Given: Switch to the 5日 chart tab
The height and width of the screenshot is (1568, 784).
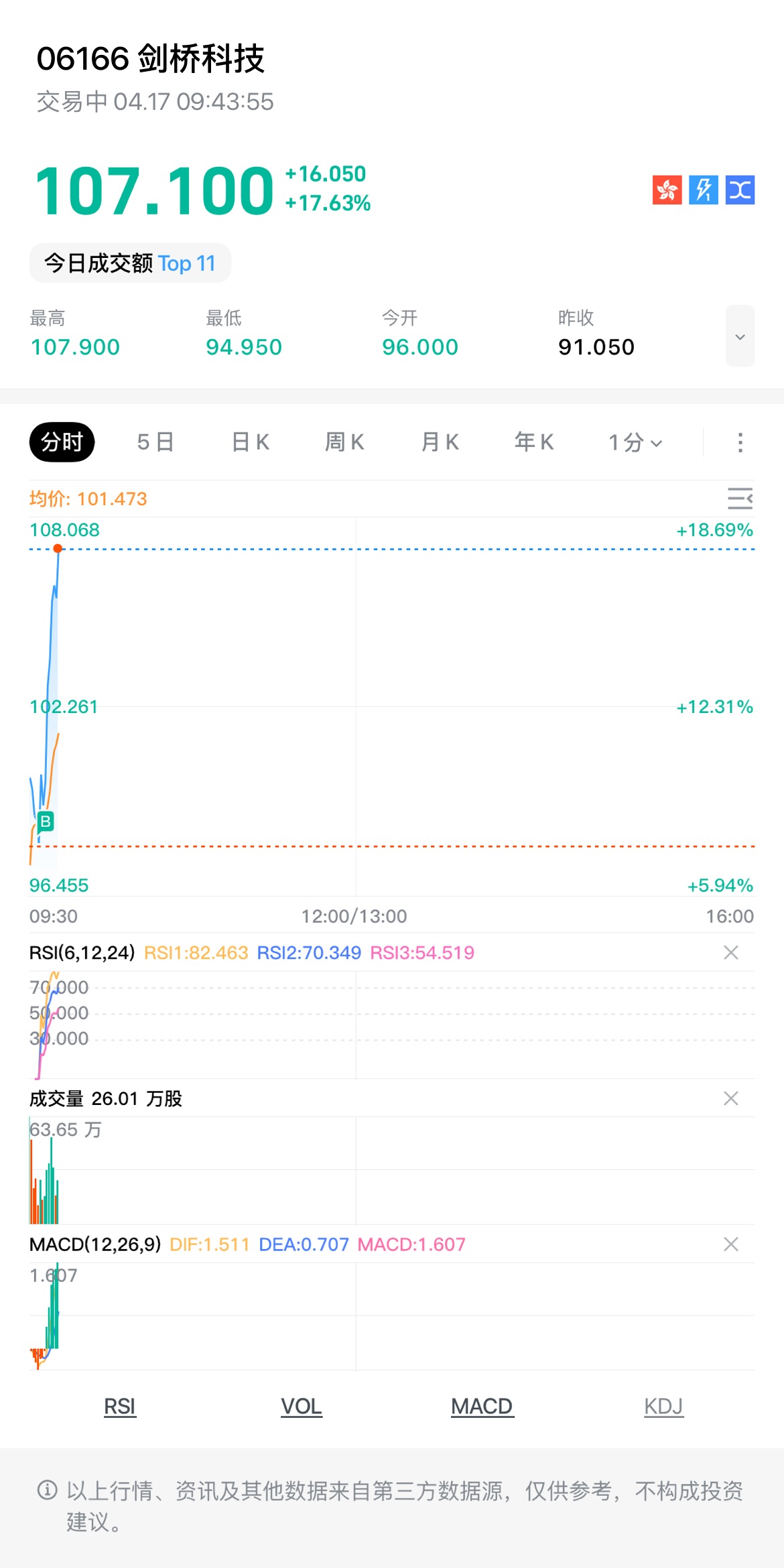Looking at the screenshot, I should tap(155, 442).
